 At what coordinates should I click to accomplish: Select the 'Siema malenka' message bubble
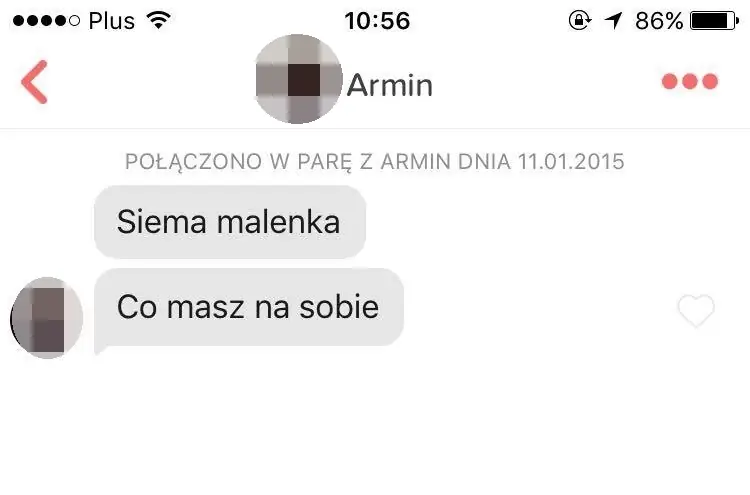230,222
